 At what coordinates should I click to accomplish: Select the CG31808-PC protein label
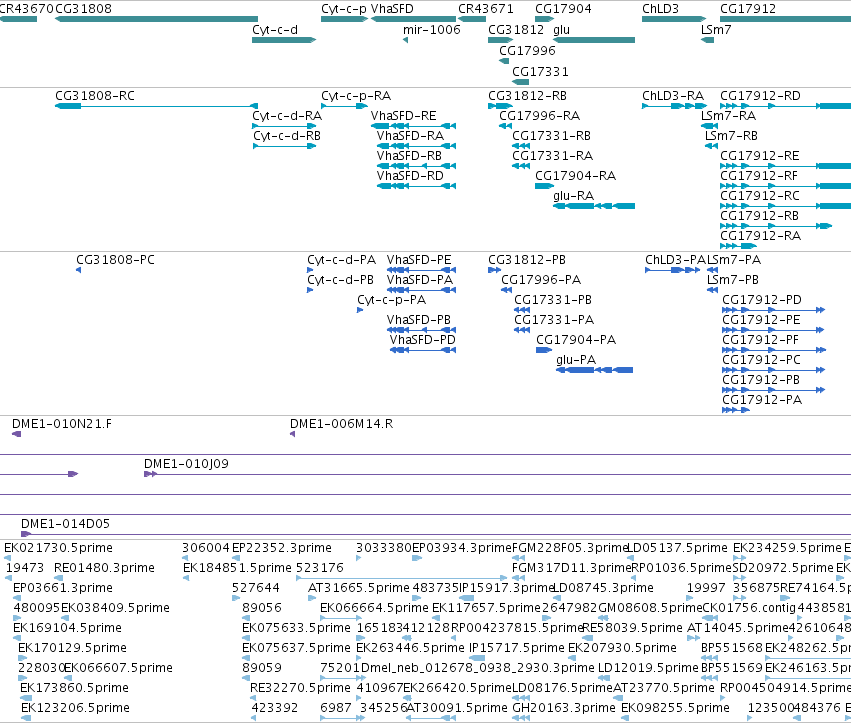pos(115,260)
